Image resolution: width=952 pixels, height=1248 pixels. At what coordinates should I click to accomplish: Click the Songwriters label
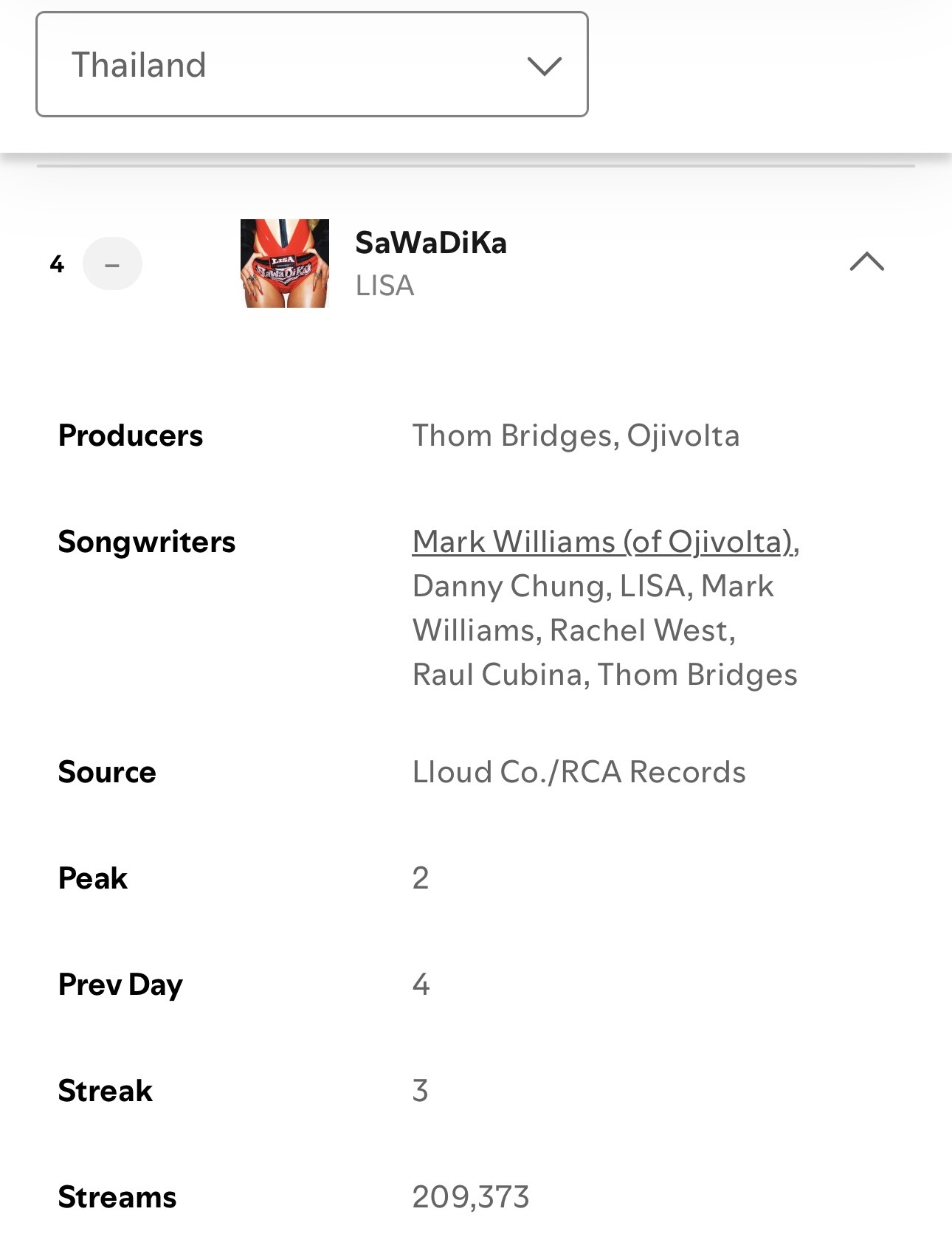point(147,542)
